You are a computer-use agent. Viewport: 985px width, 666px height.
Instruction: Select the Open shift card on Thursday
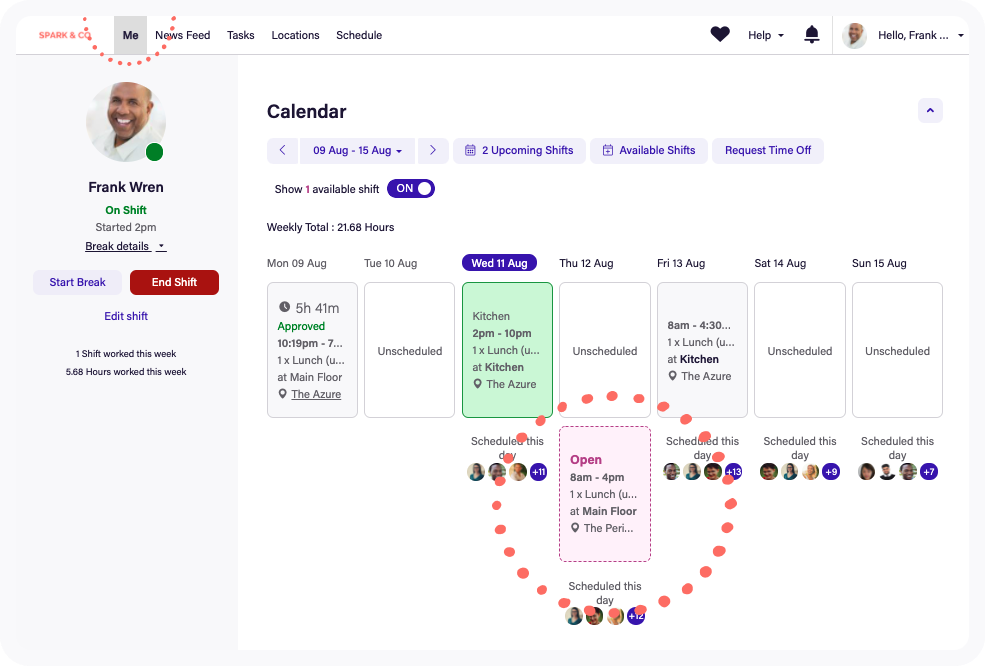605,494
